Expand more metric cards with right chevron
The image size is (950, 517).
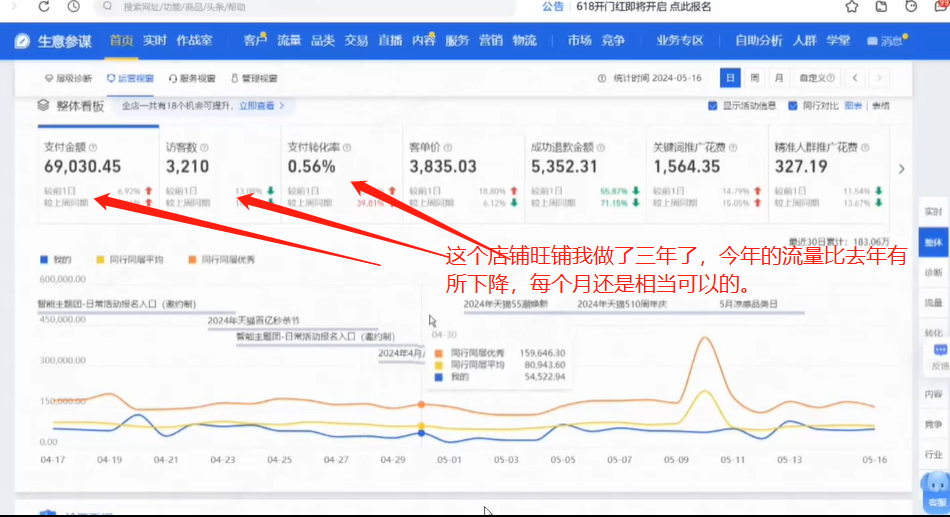pos(902,169)
